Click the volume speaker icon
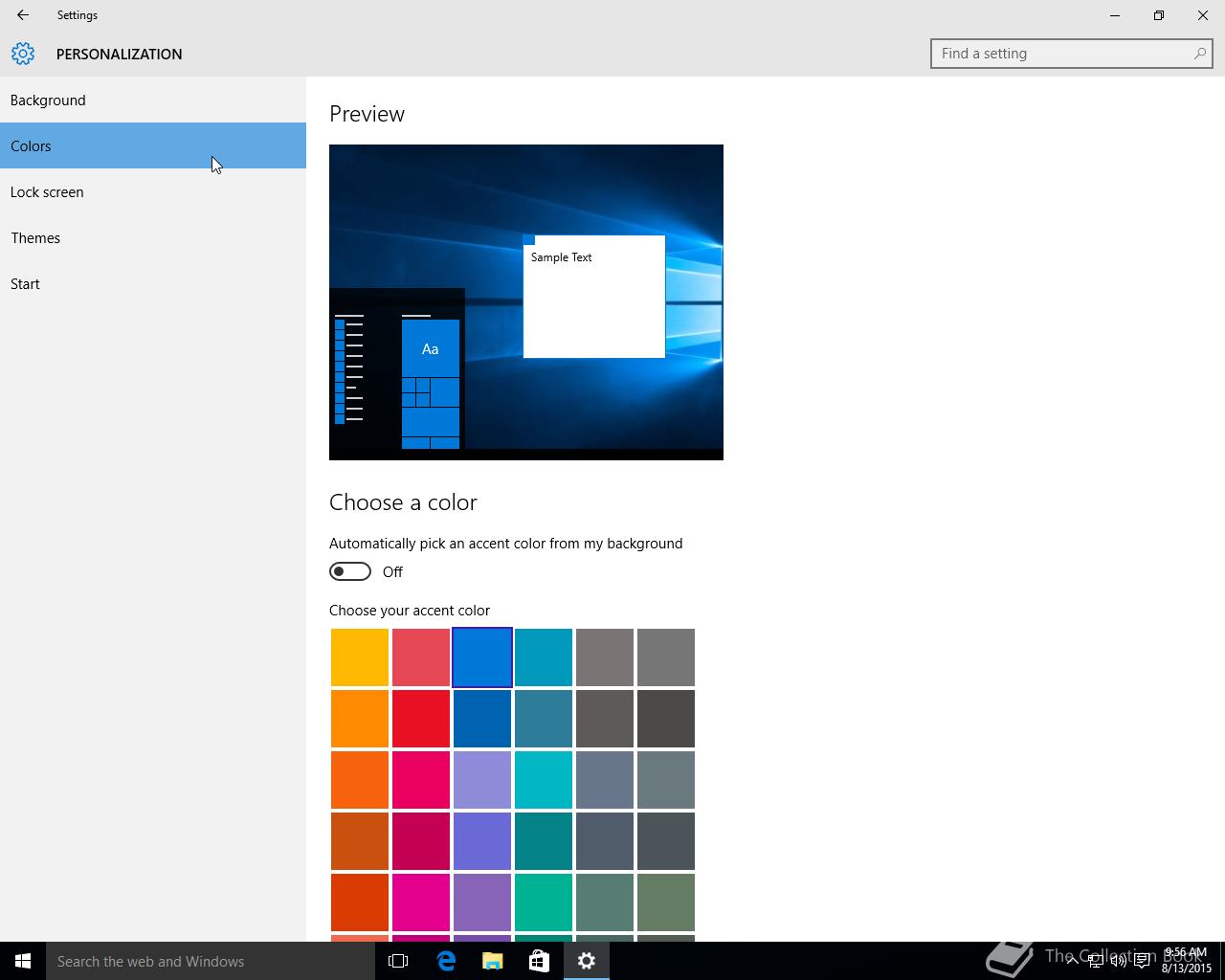The width and height of the screenshot is (1225, 980). pyautogui.click(x=1119, y=961)
